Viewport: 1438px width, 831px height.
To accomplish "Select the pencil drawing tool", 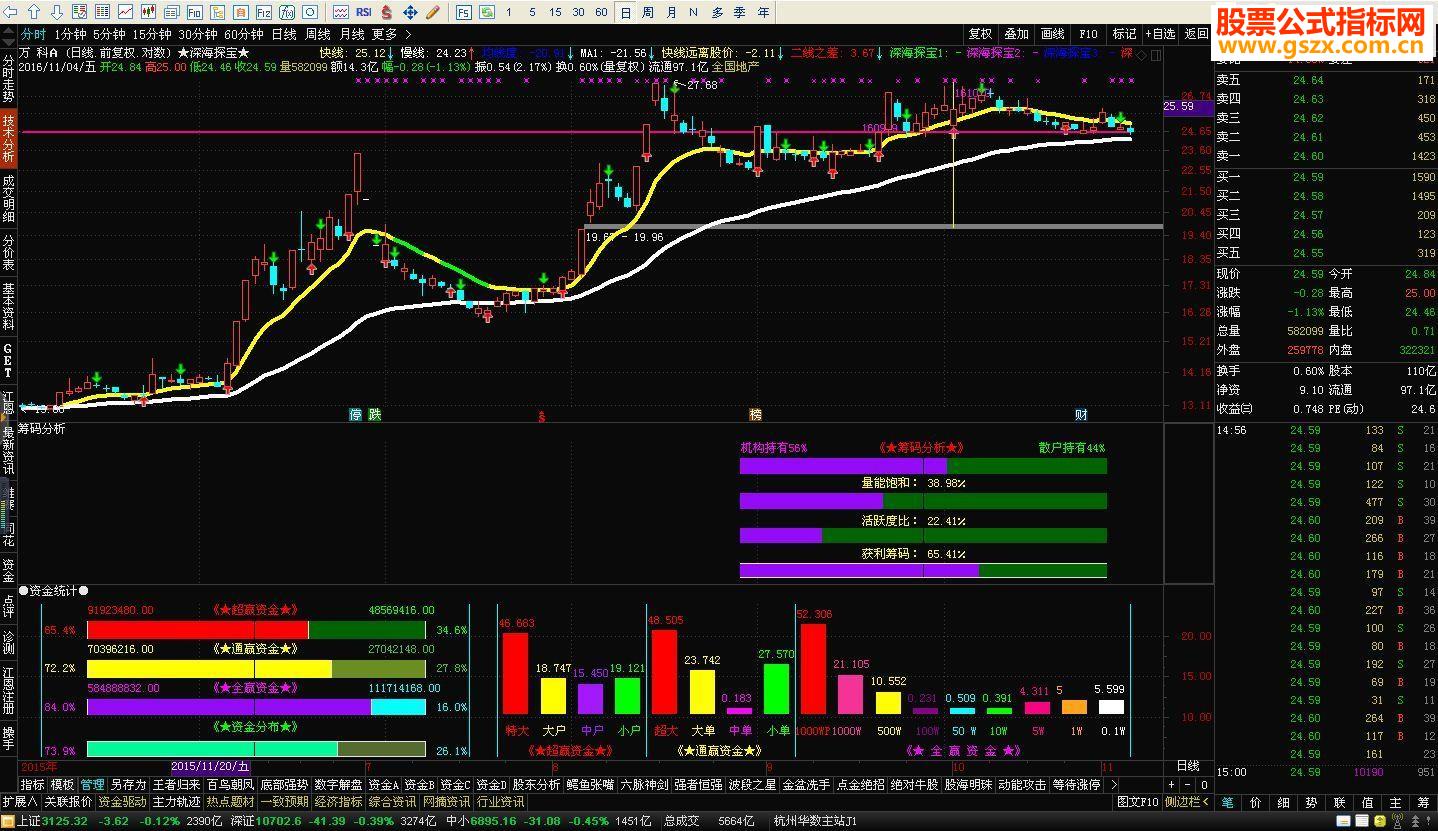I will click(x=433, y=12).
